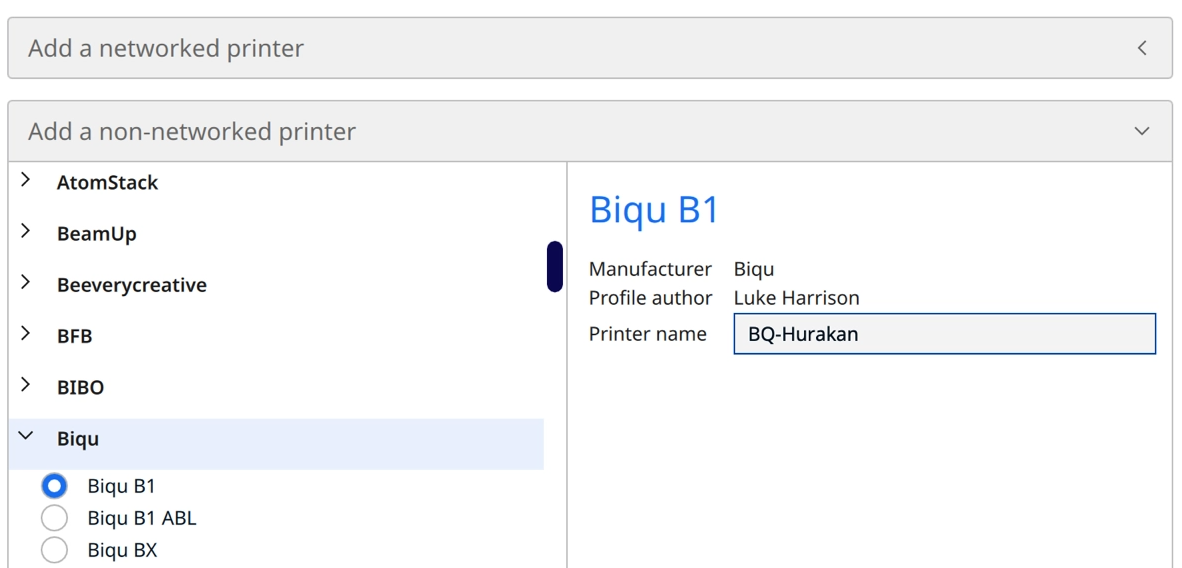Click the manufacturer list scrollbar handle

point(554,266)
